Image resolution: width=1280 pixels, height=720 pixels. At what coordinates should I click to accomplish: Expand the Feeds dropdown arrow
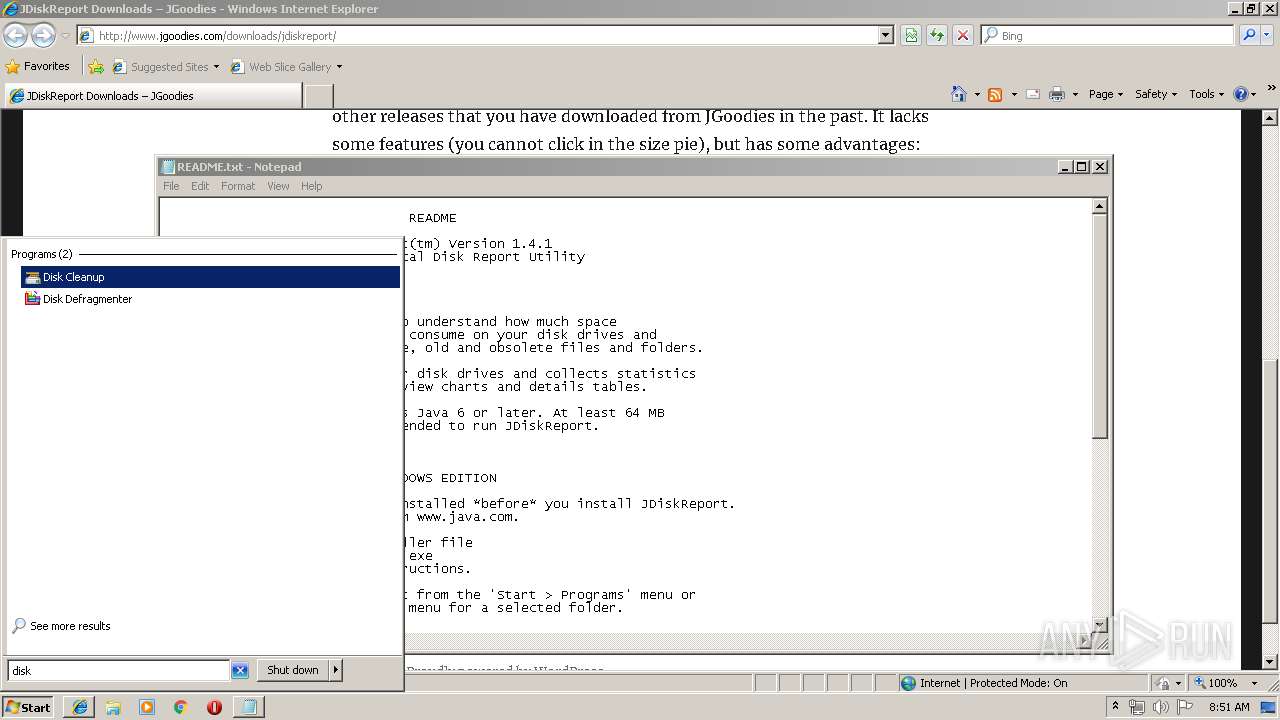pos(1014,95)
